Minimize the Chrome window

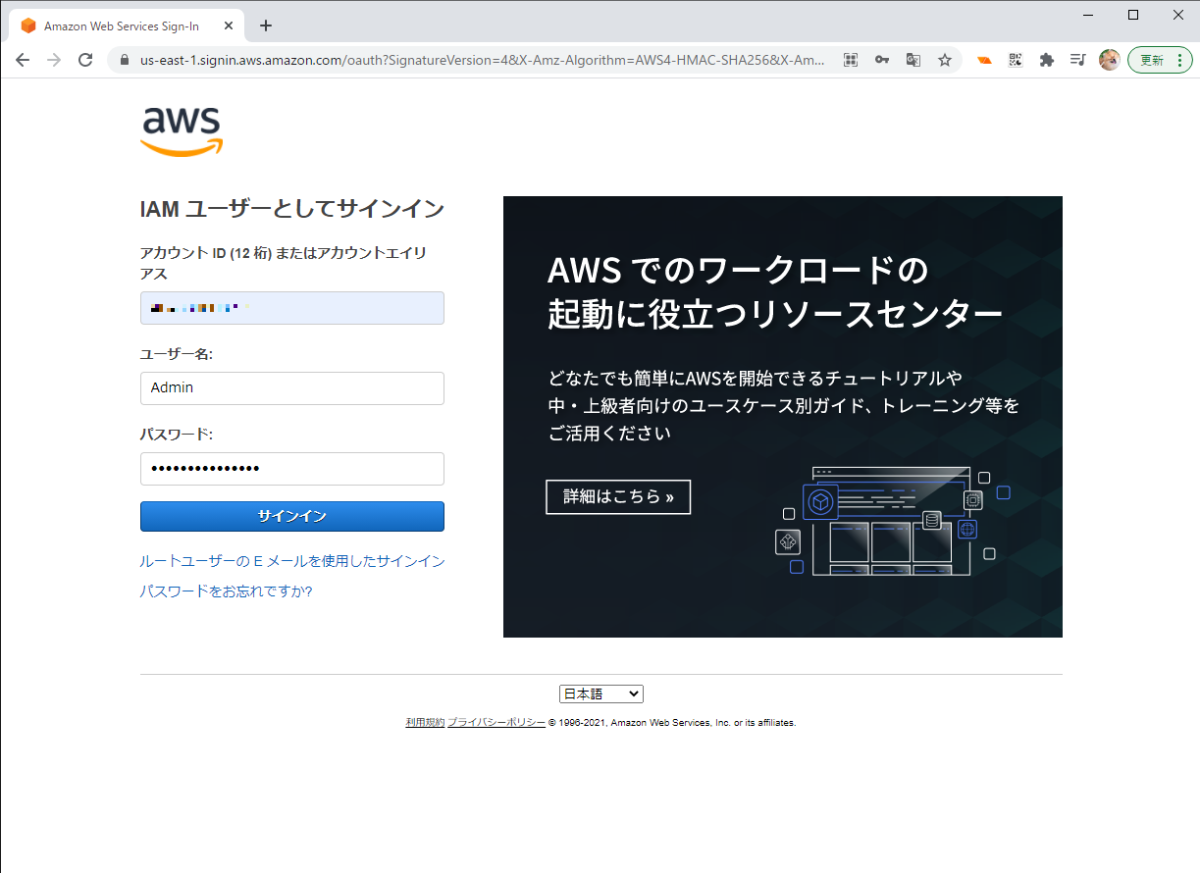(1086, 14)
